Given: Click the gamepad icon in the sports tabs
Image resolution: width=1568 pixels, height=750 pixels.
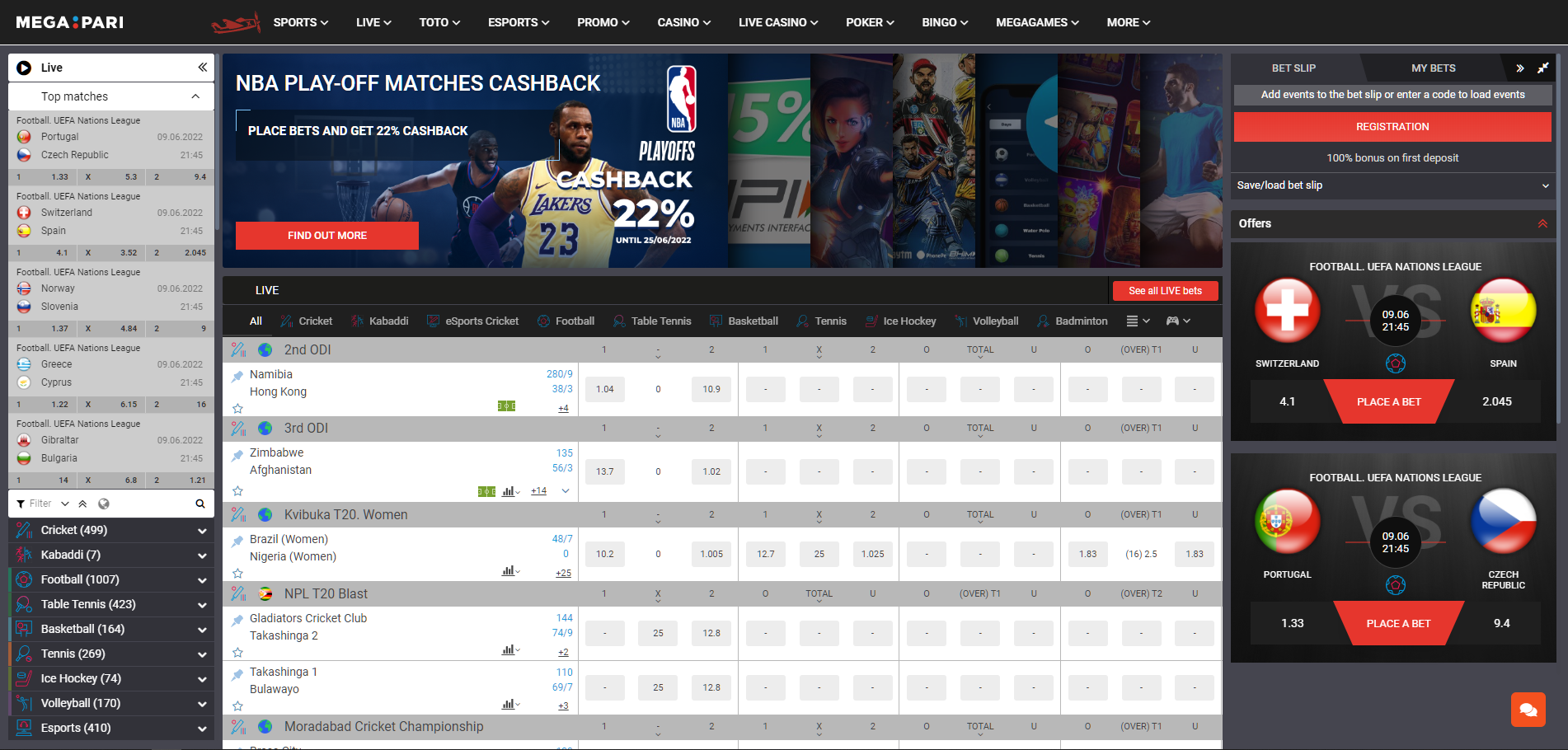Looking at the screenshot, I should 1172,321.
